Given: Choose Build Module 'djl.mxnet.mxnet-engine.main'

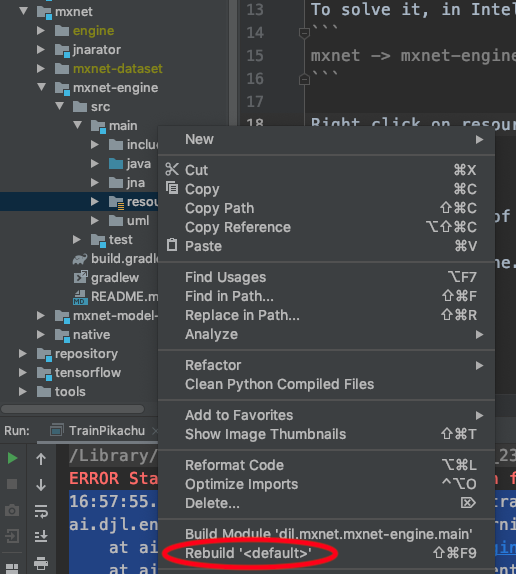Looking at the screenshot, I should point(326,534).
